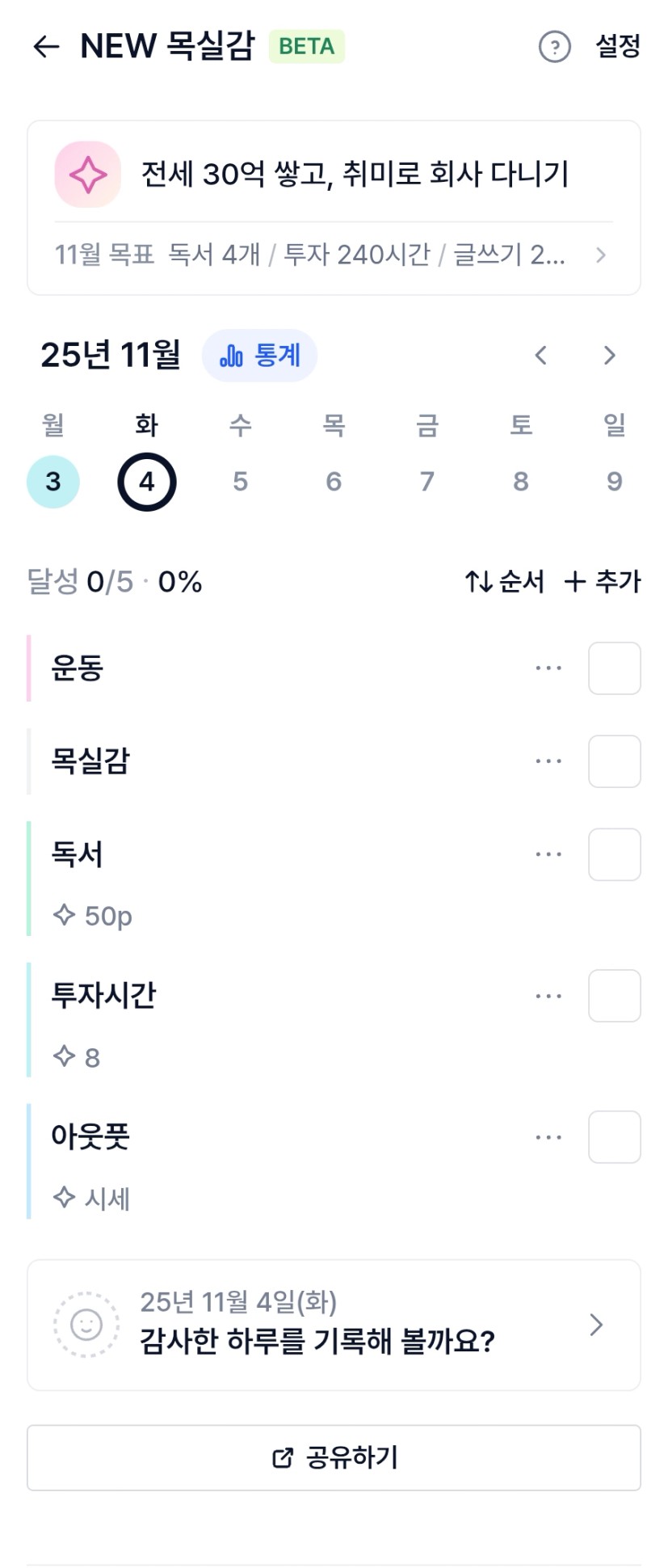Tap the 순서 reorder button

[505, 582]
